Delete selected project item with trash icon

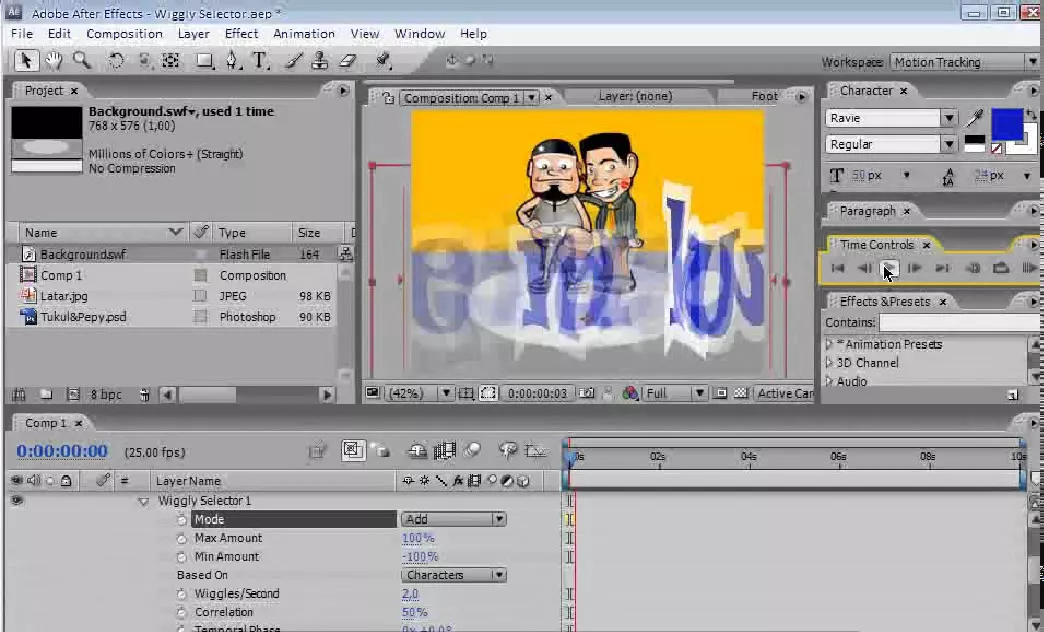coord(144,394)
